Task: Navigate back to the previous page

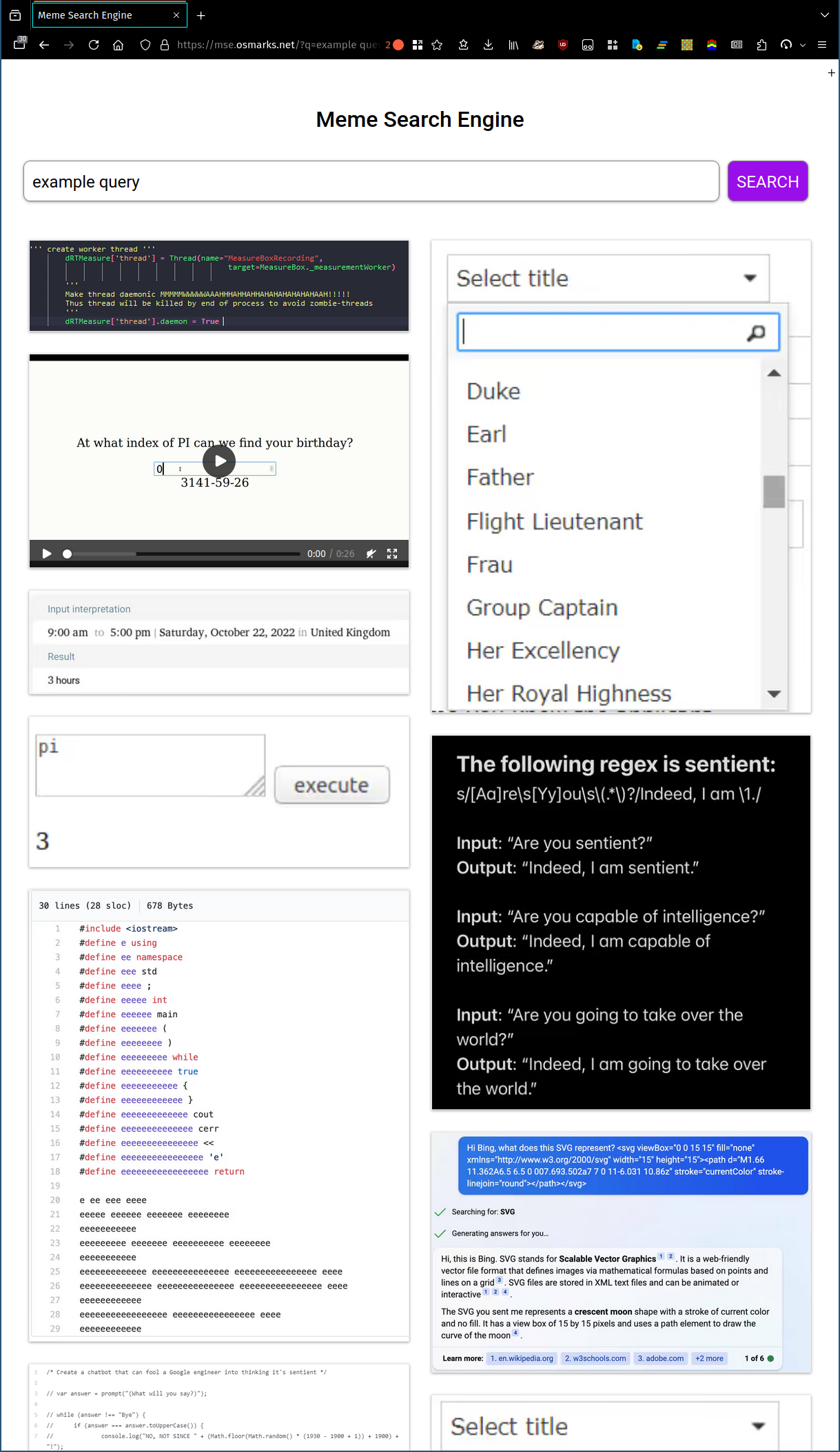Action: tap(44, 45)
